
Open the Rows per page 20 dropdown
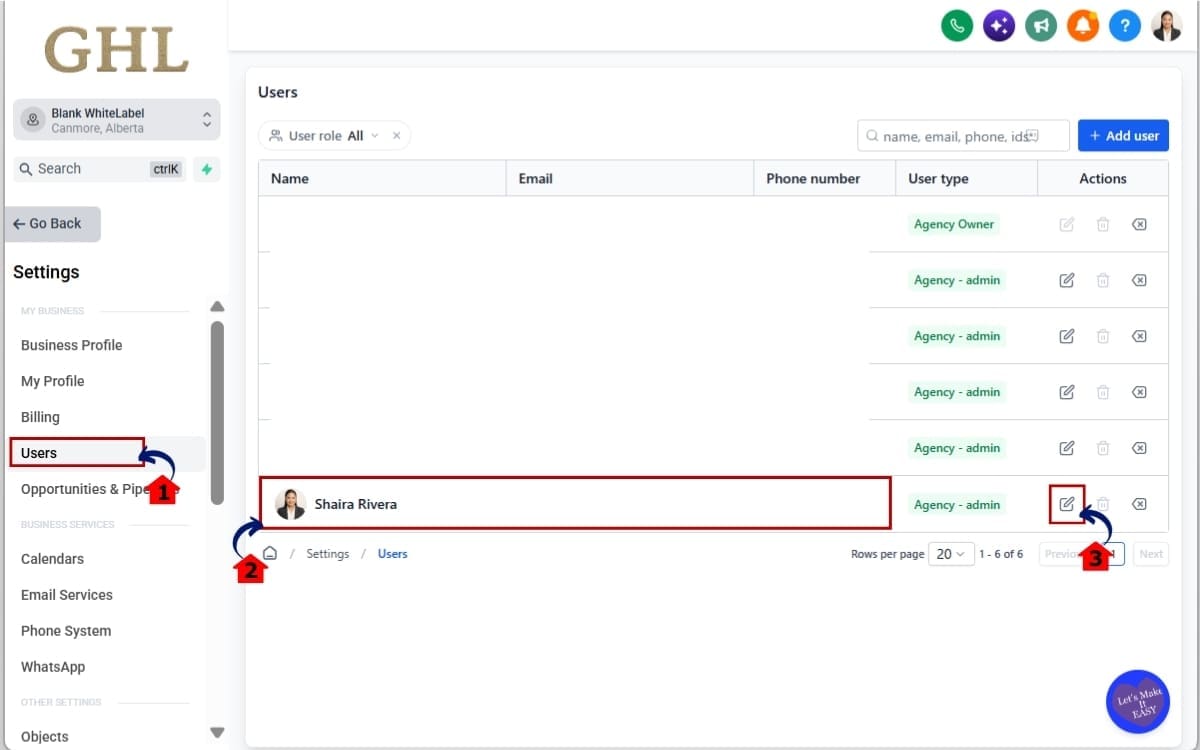coord(951,553)
